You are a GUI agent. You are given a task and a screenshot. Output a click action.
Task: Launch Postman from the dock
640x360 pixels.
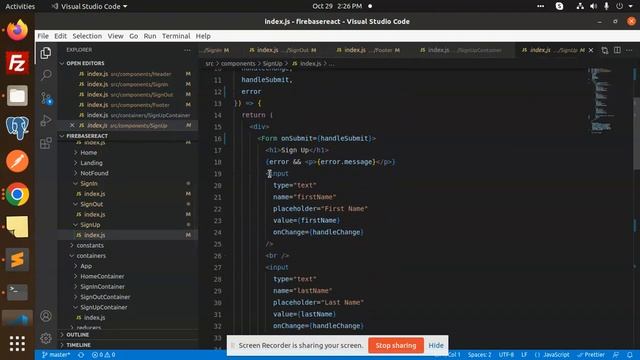(x=17, y=161)
